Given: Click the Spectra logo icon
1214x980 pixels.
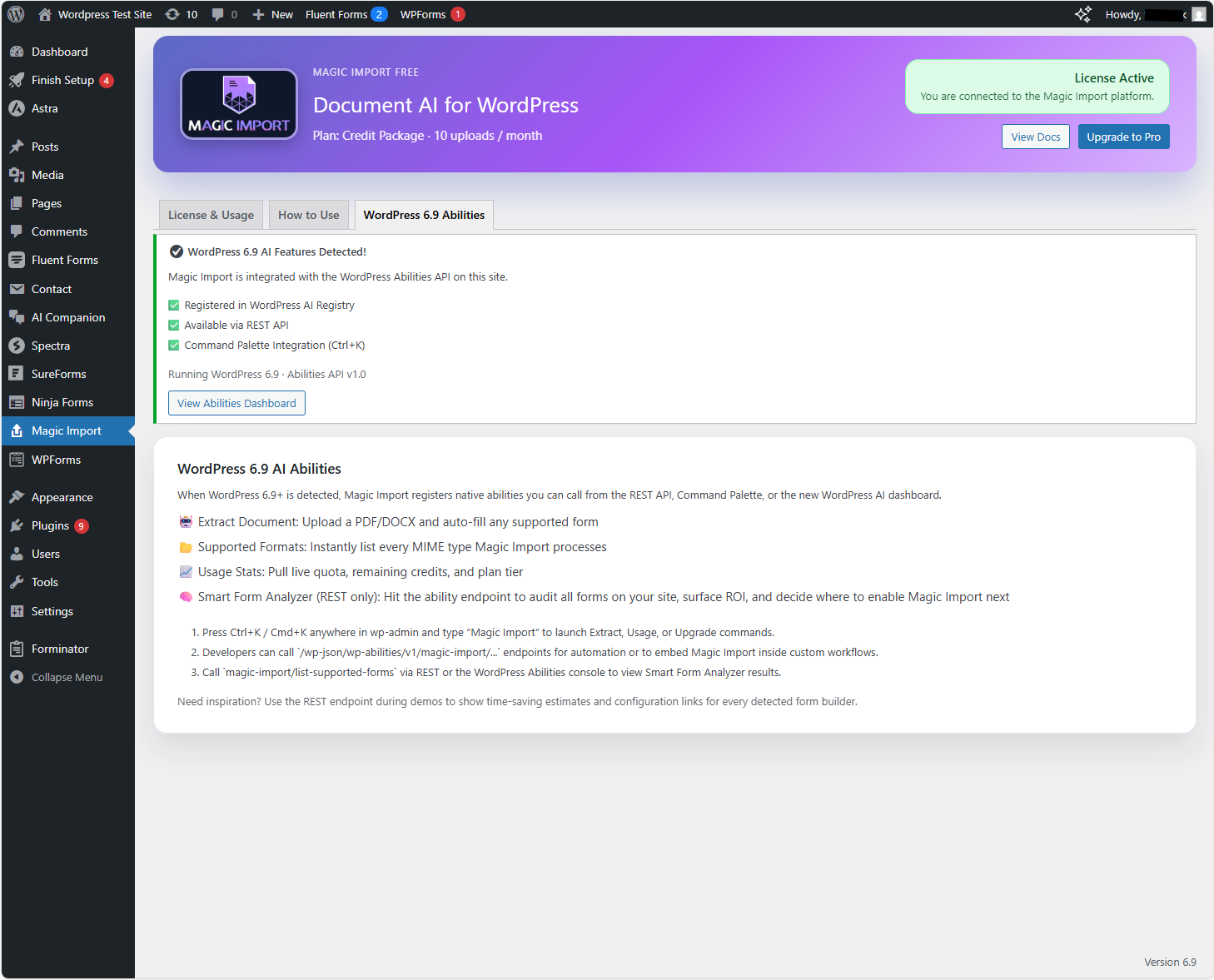Looking at the screenshot, I should click(x=17, y=346).
